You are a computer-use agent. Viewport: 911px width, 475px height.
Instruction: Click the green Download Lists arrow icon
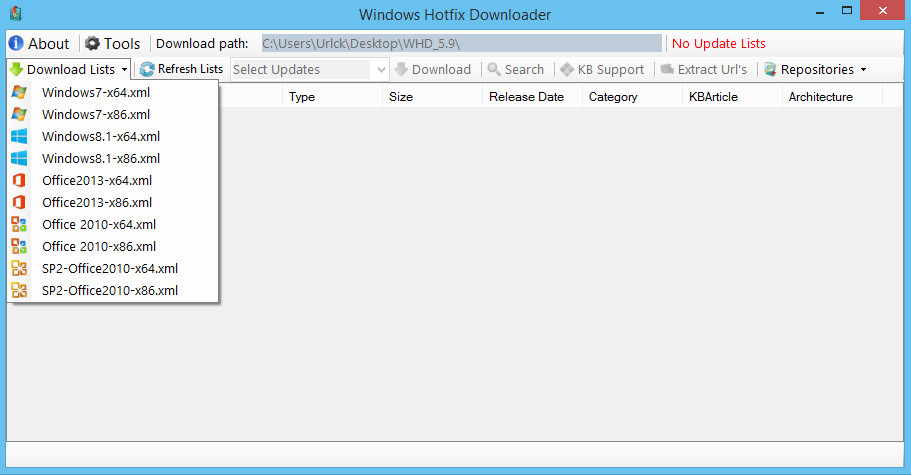point(16,69)
